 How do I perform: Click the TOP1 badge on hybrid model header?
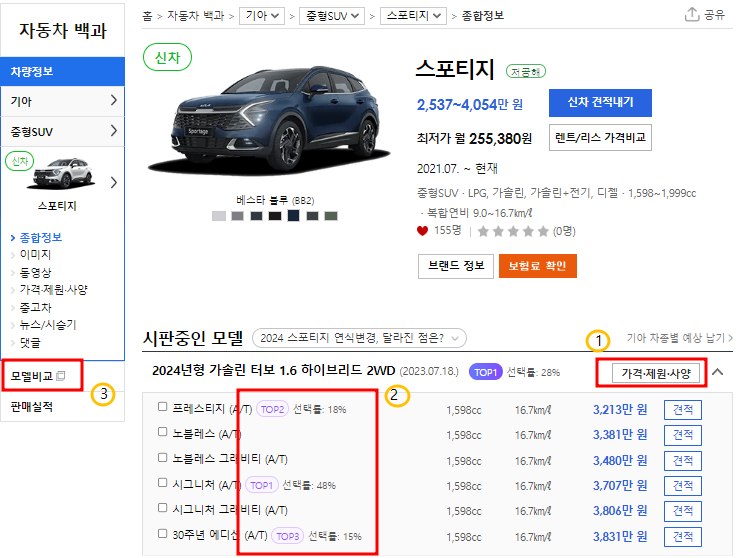(486, 372)
